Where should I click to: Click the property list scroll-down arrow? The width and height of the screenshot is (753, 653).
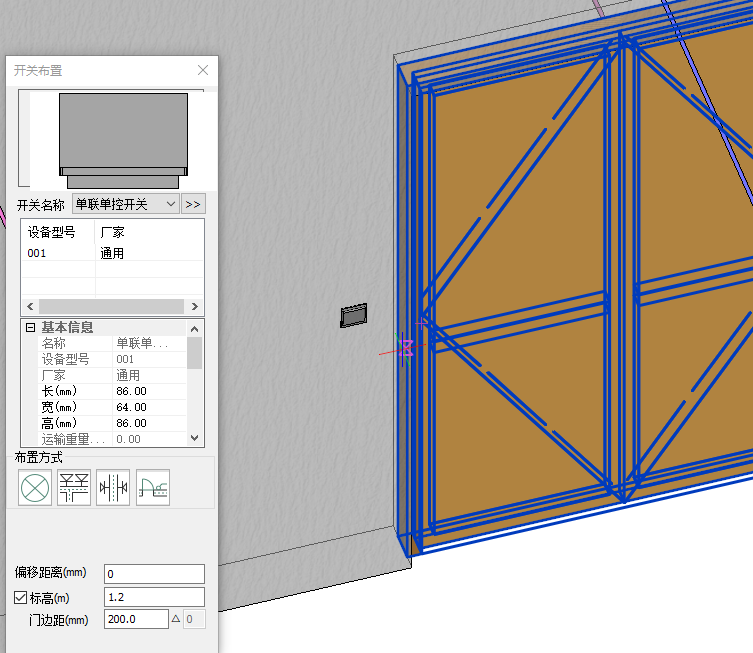[194, 438]
